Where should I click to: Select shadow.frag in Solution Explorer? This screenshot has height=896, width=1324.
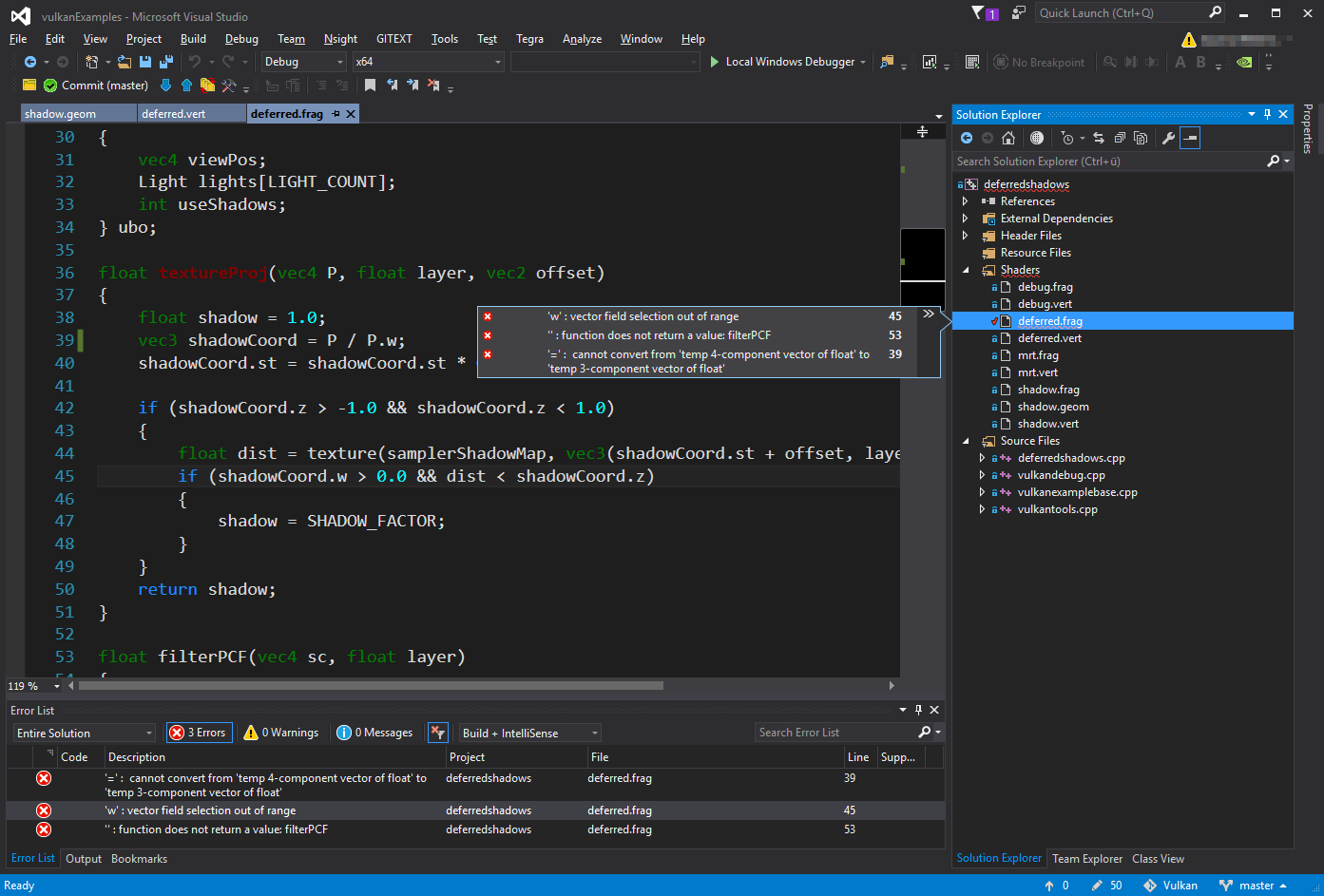click(x=1048, y=390)
